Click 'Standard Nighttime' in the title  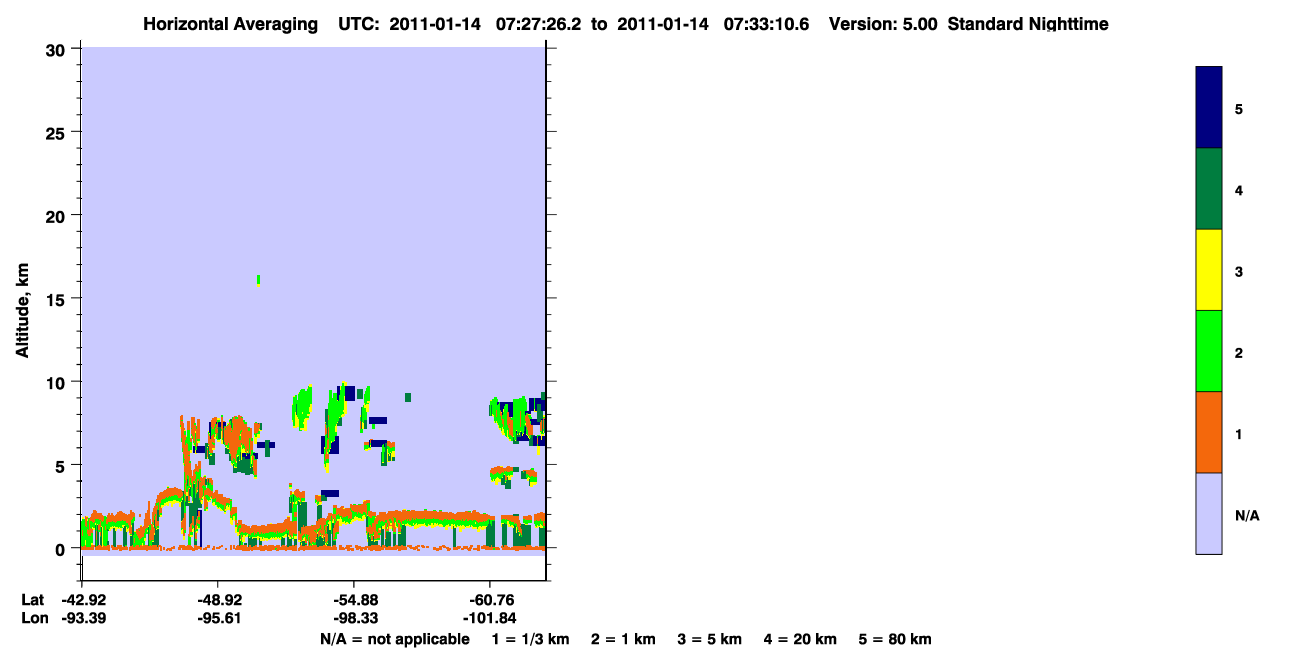[x=1028, y=24]
